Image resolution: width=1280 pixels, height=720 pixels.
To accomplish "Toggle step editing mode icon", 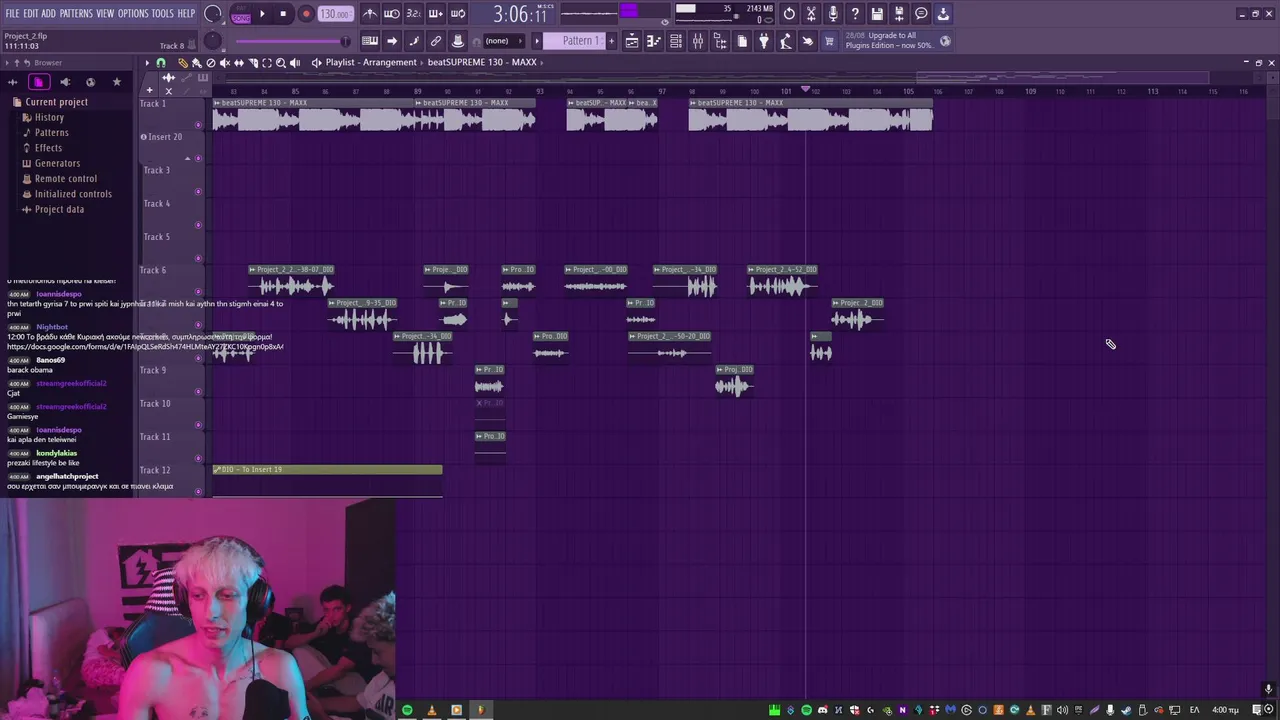I will tap(414, 41).
